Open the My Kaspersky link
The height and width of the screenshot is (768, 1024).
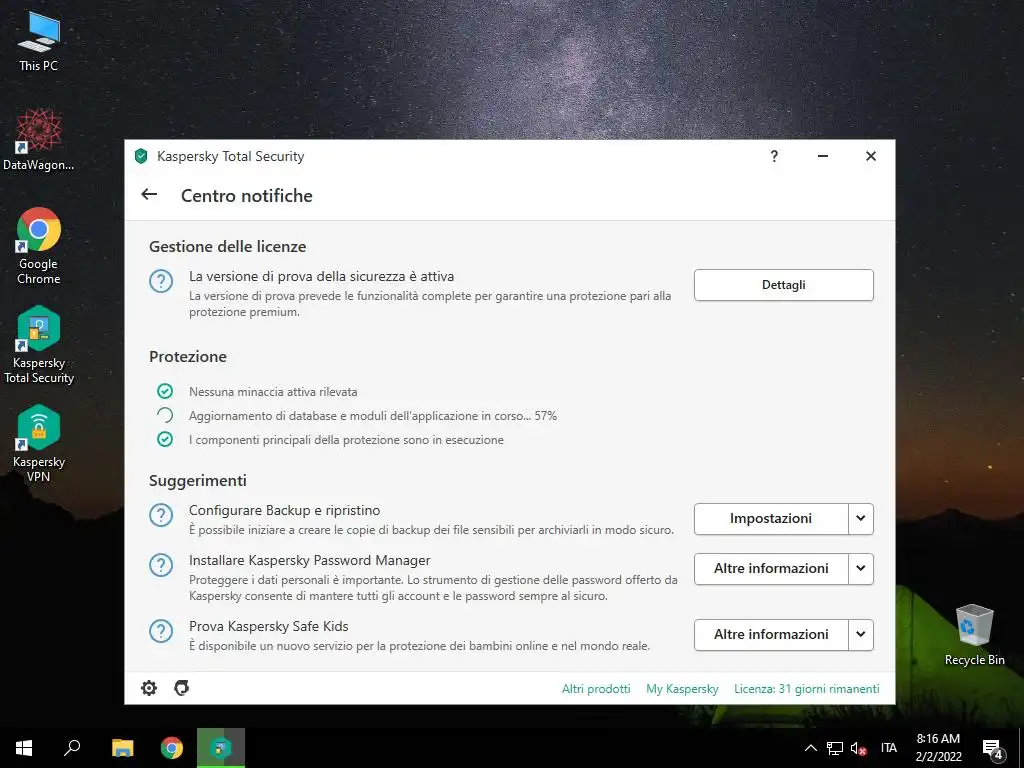pos(682,688)
